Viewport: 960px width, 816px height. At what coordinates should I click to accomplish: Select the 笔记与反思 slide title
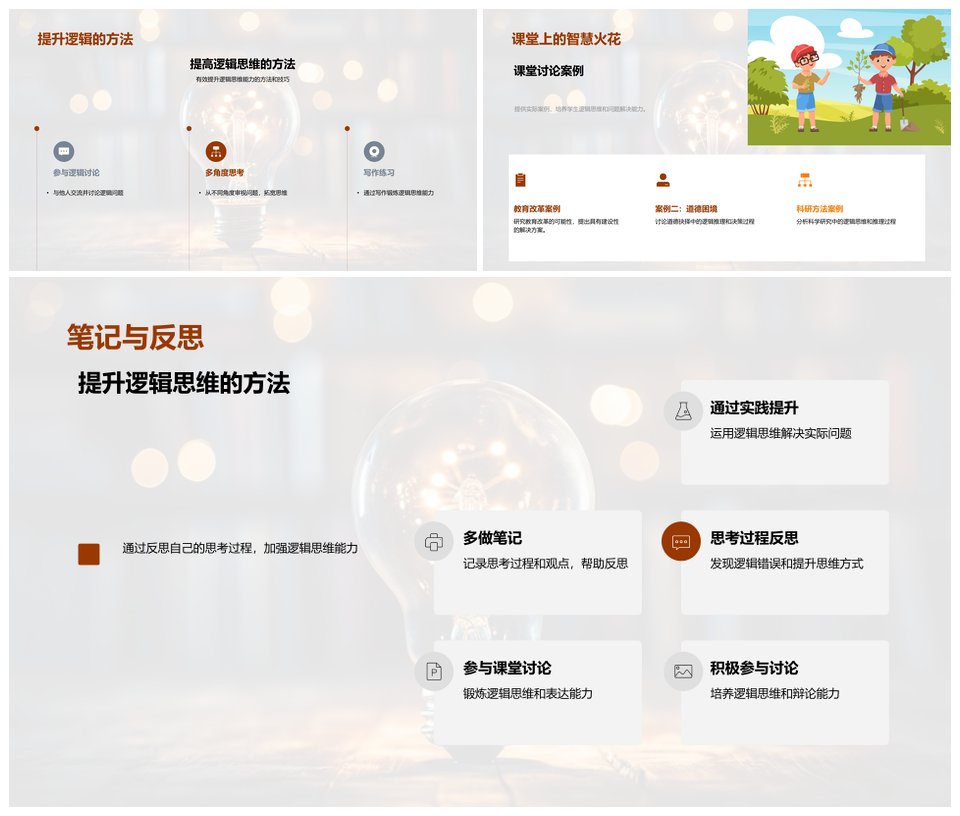pyautogui.click(x=135, y=337)
